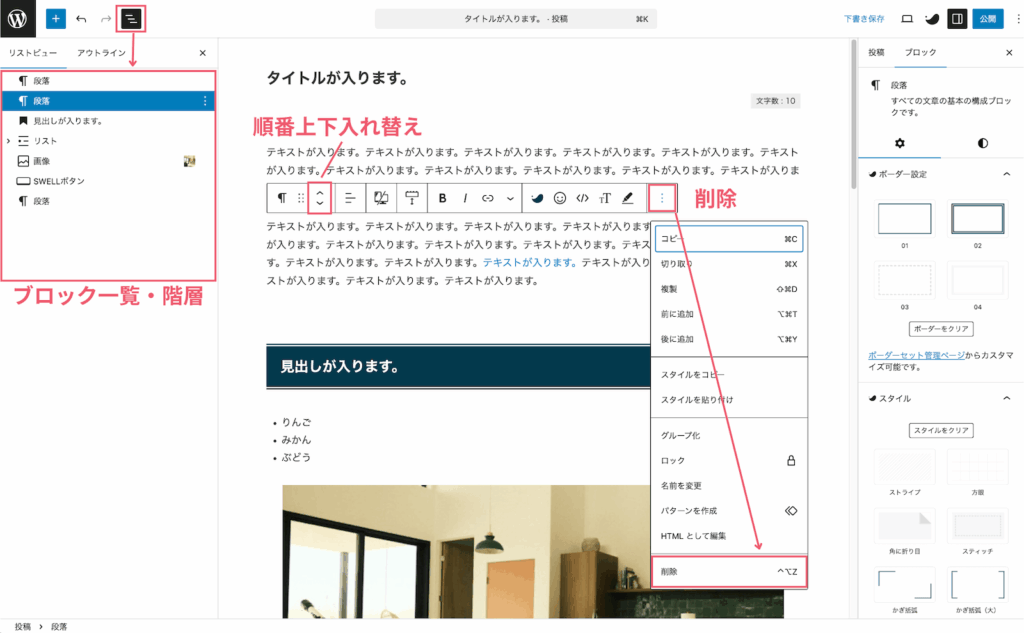
Task: Open the ボーダーセット管理ページ link
Action: tap(916, 355)
